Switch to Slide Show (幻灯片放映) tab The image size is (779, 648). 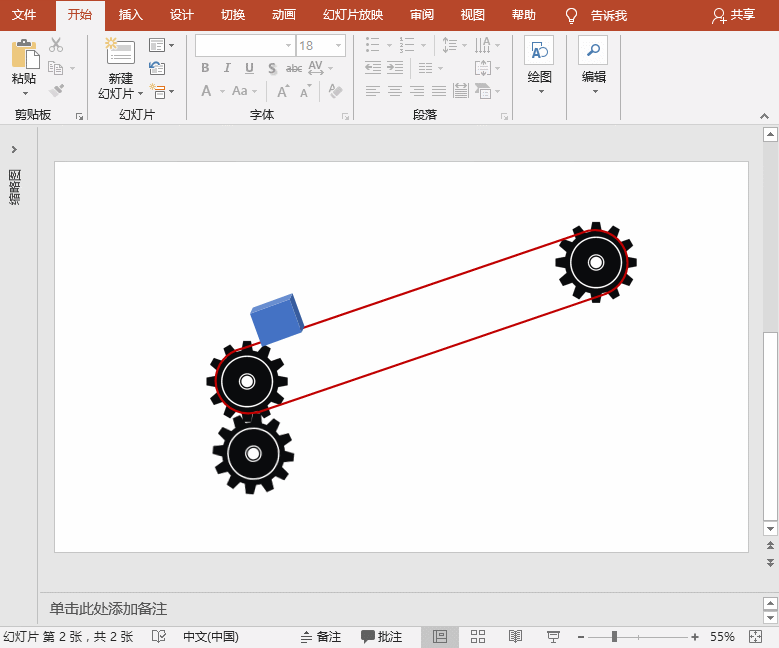[x=353, y=15]
